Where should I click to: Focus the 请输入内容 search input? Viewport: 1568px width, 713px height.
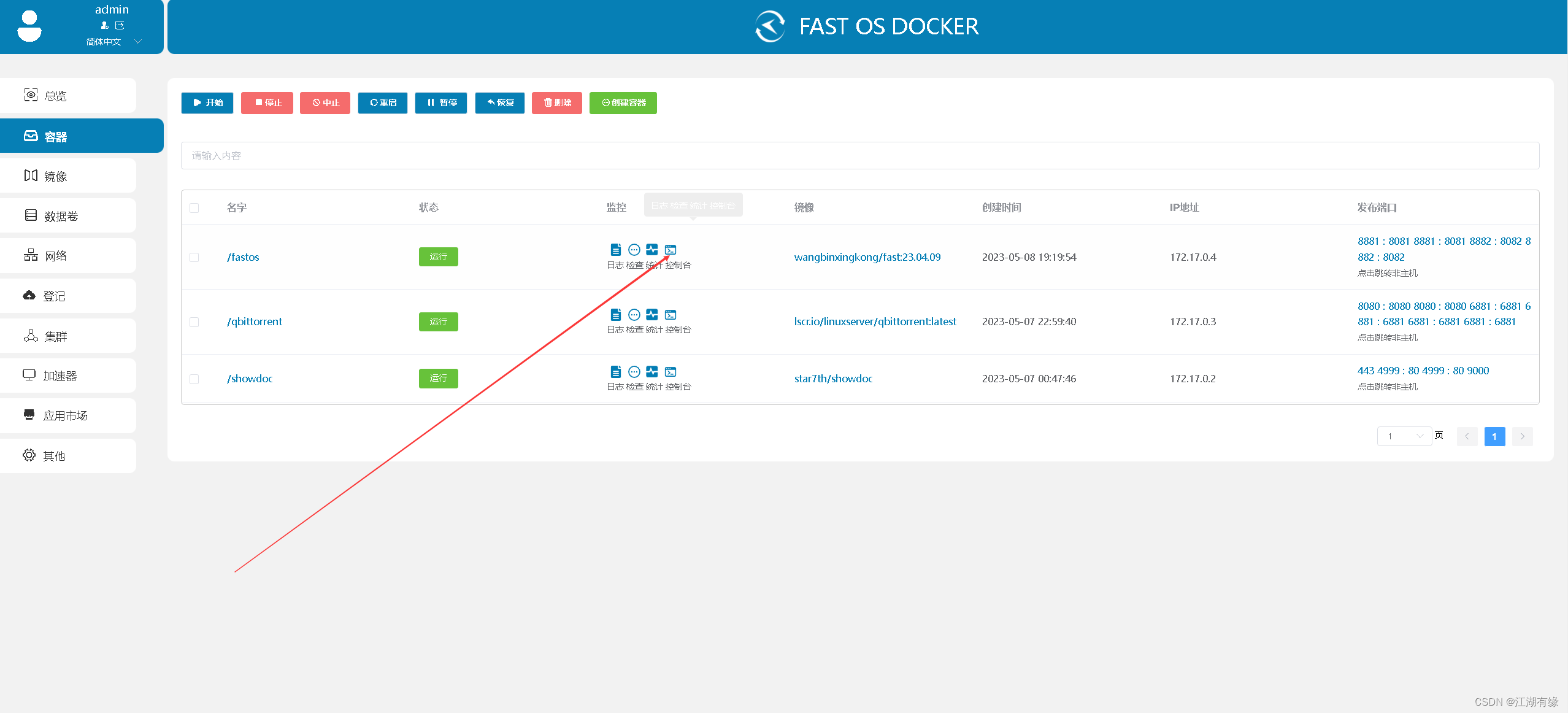pyautogui.click(x=860, y=156)
